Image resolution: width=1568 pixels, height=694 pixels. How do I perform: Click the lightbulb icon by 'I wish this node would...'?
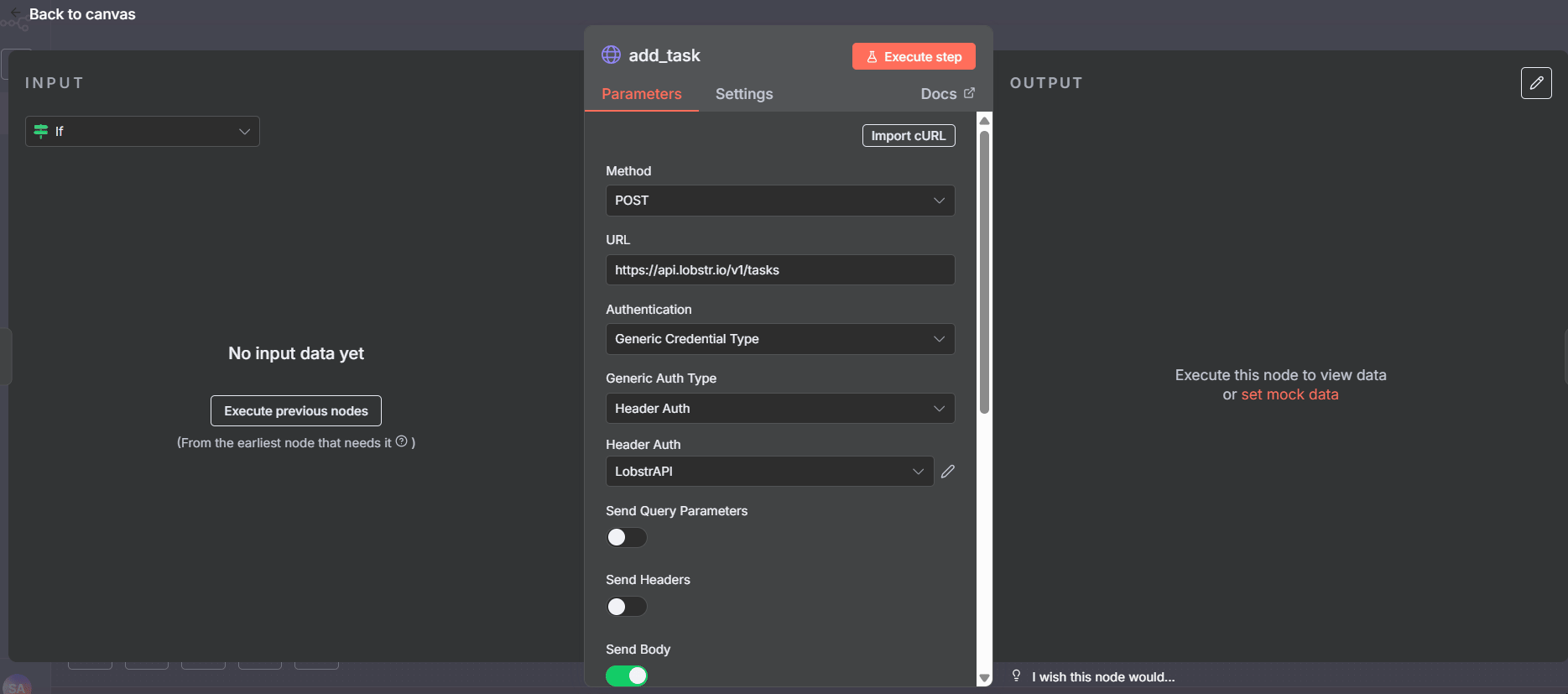click(x=1016, y=676)
